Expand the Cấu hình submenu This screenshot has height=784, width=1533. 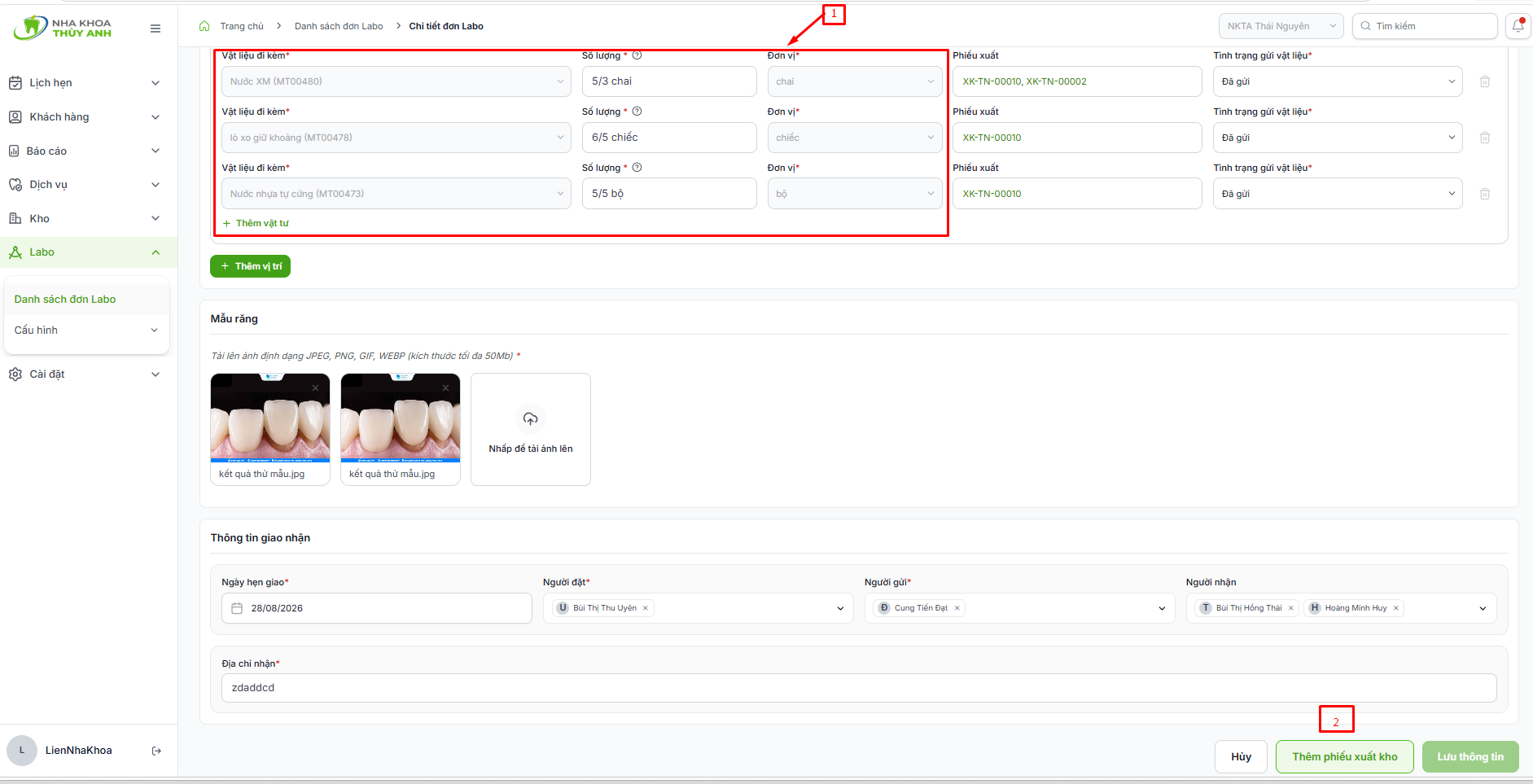87,330
